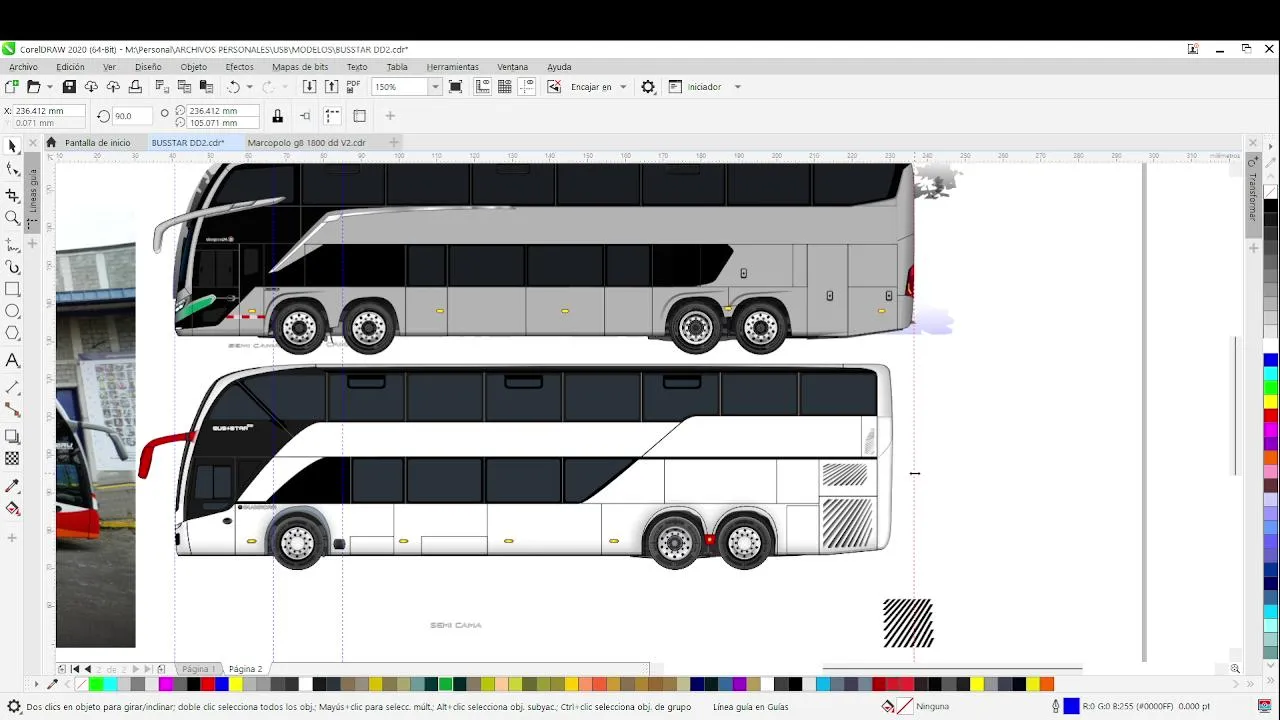Click the magenta swatch in bottom palette
The image size is (1280, 720).
pyautogui.click(x=166, y=684)
